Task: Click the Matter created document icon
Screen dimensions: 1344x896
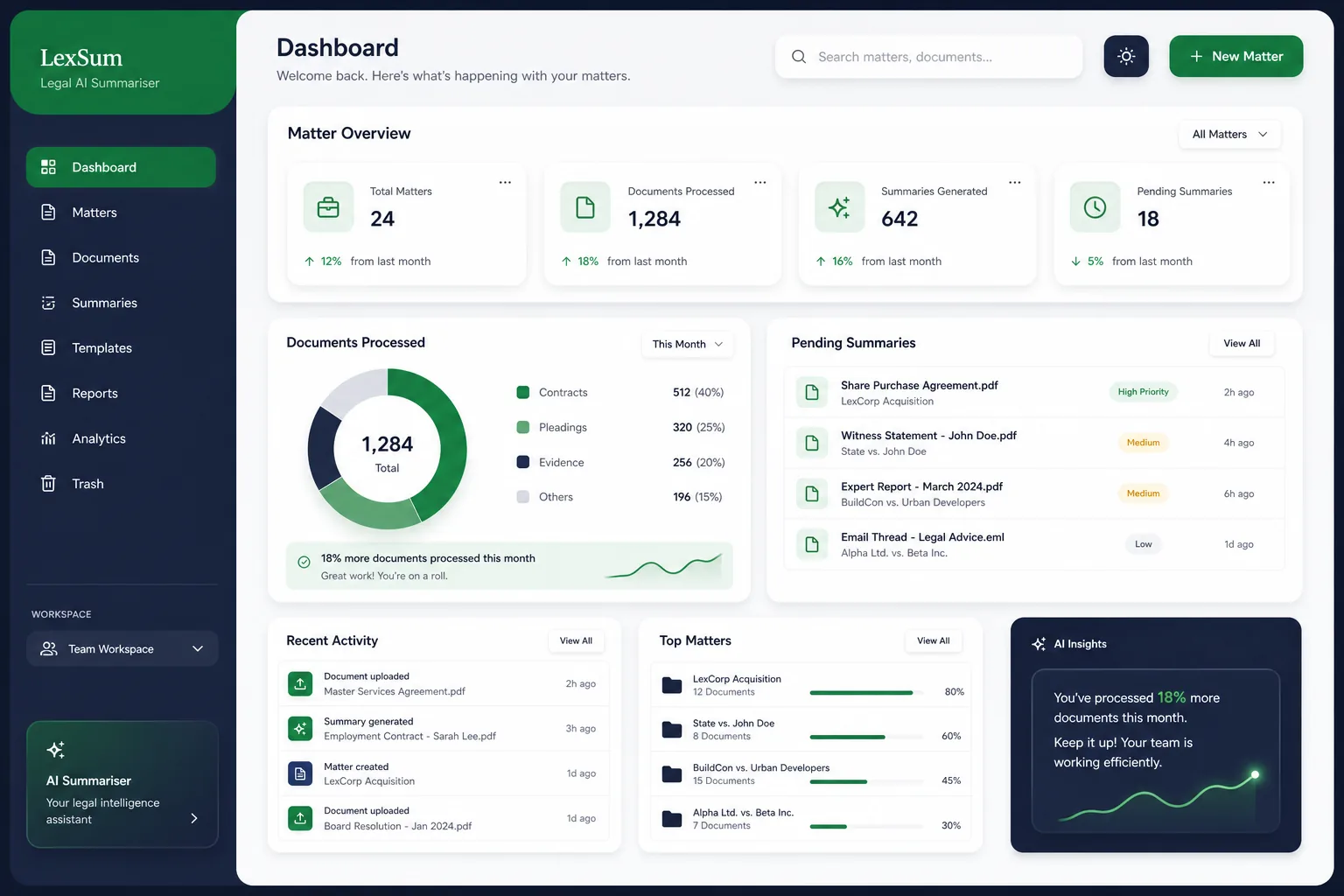Action: tap(300, 773)
